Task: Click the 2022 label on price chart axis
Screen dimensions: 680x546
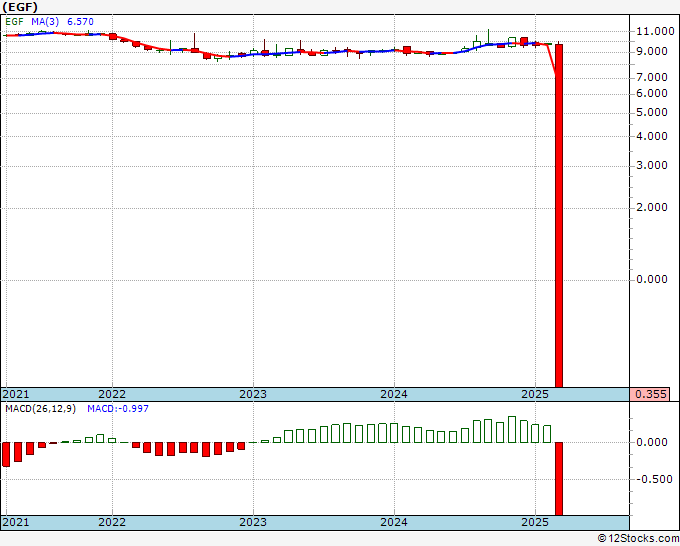Action: click(112, 394)
